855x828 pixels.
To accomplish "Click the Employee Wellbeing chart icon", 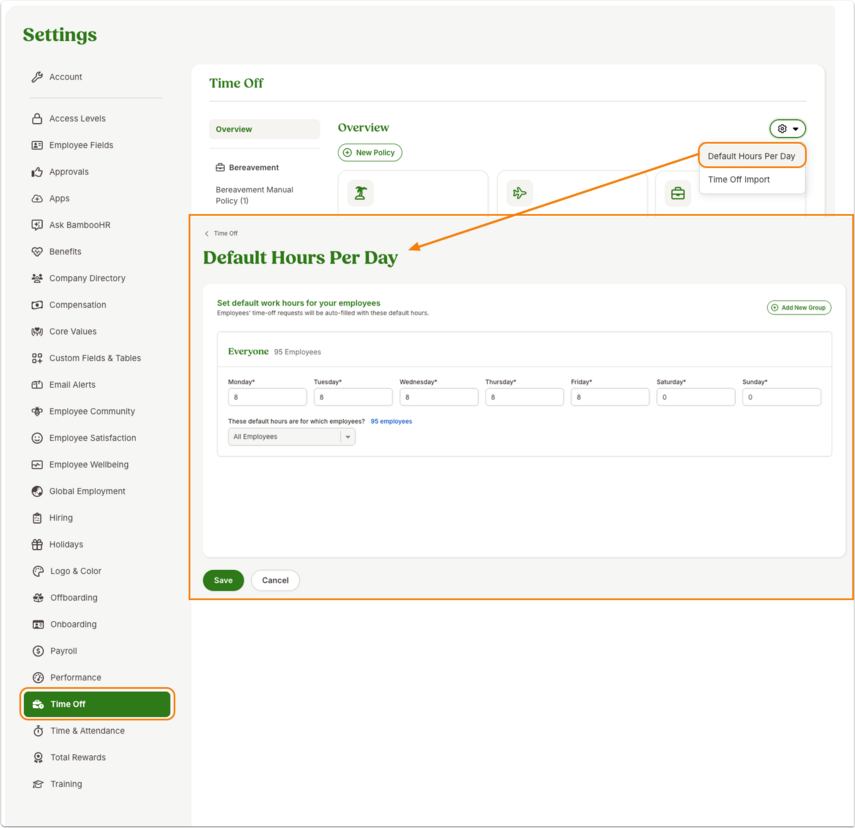I will pyautogui.click(x=37, y=465).
